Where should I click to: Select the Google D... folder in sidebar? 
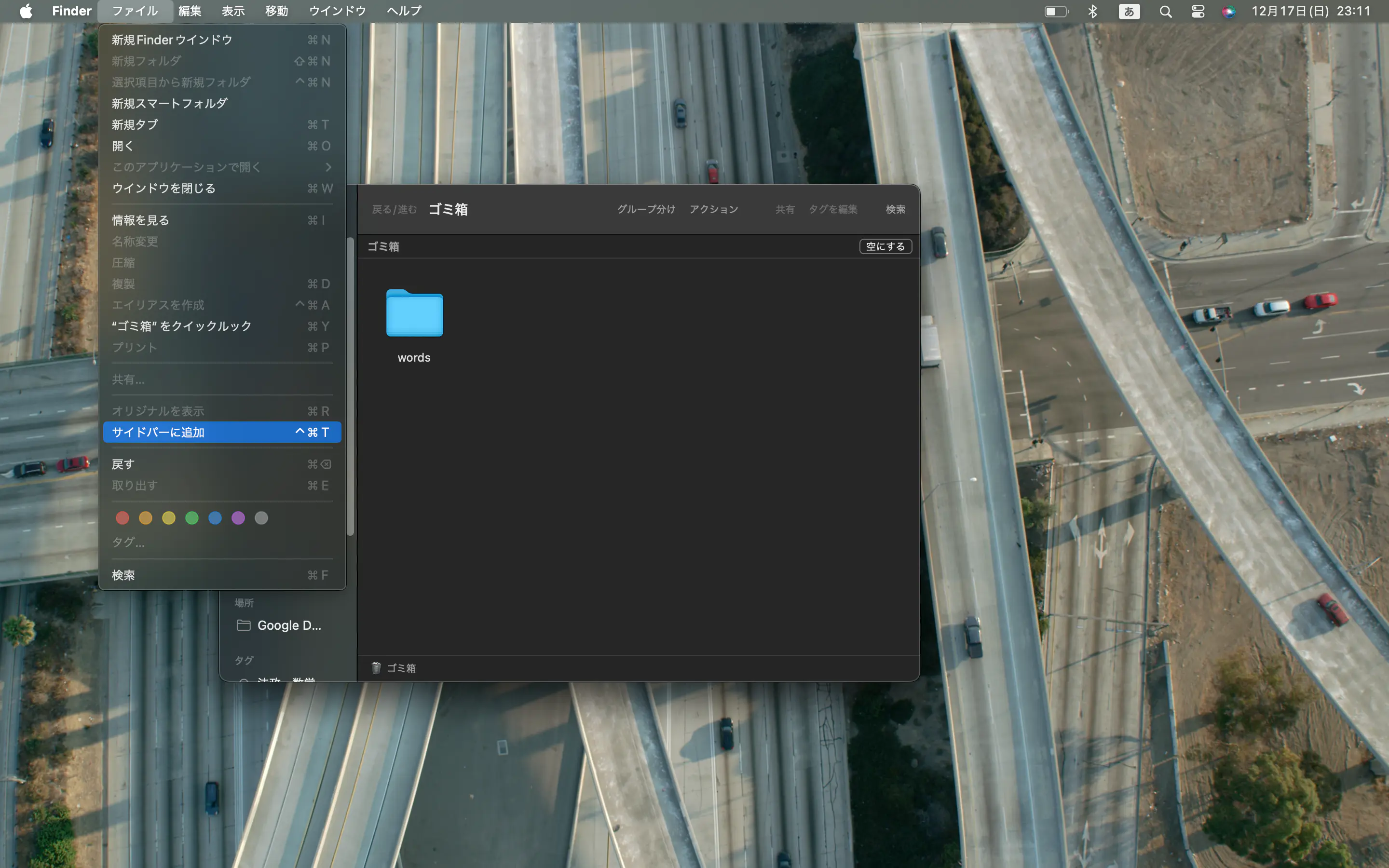[280, 625]
